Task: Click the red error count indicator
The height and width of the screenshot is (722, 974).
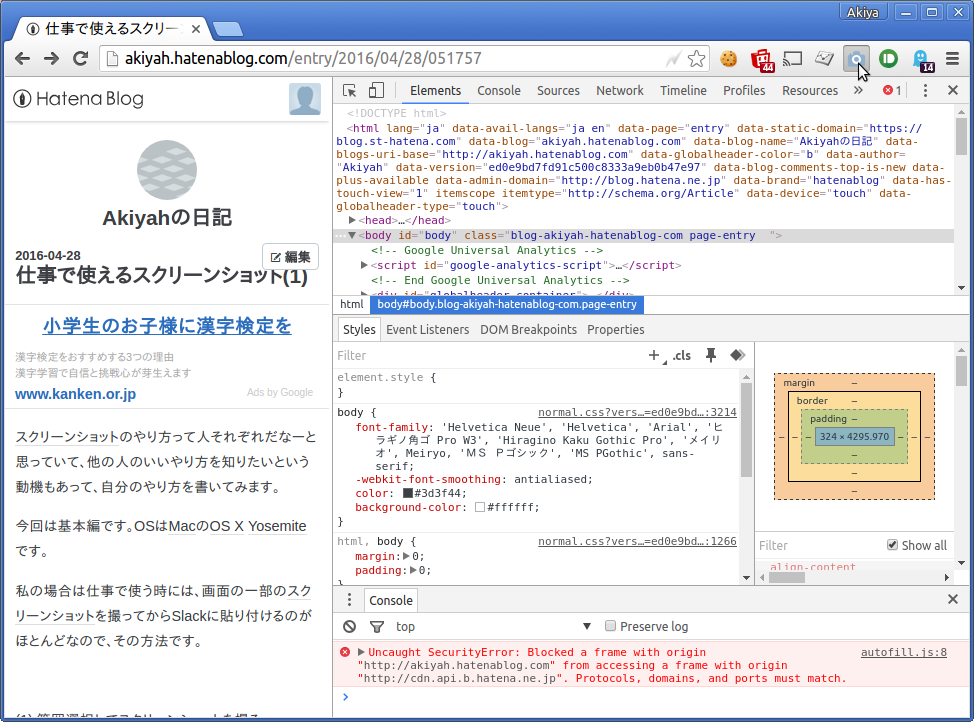Action: pyautogui.click(x=892, y=91)
